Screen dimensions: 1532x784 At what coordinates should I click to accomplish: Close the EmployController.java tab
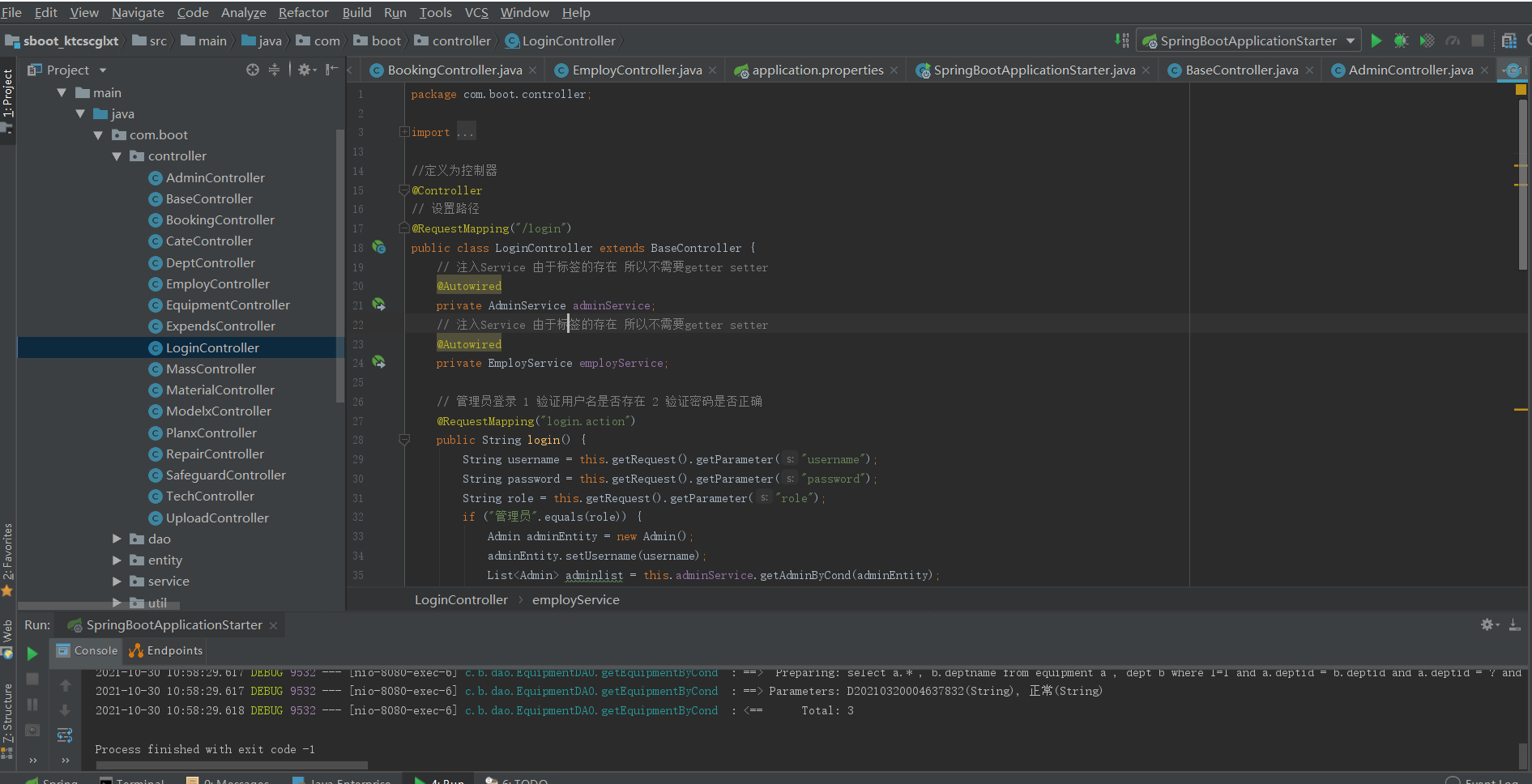click(x=712, y=70)
